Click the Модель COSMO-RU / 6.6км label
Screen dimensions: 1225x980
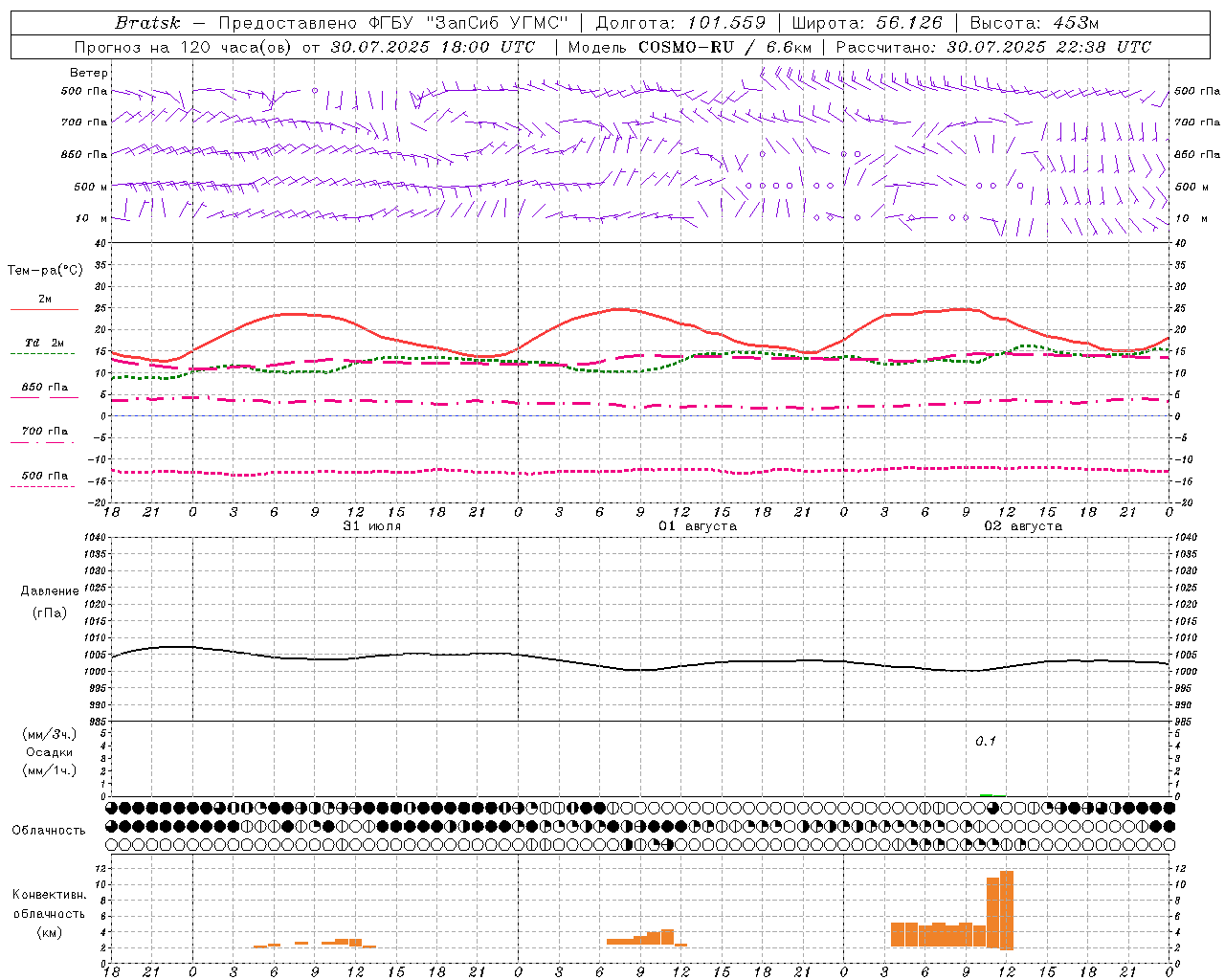pyautogui.click(x=690, y=47)
